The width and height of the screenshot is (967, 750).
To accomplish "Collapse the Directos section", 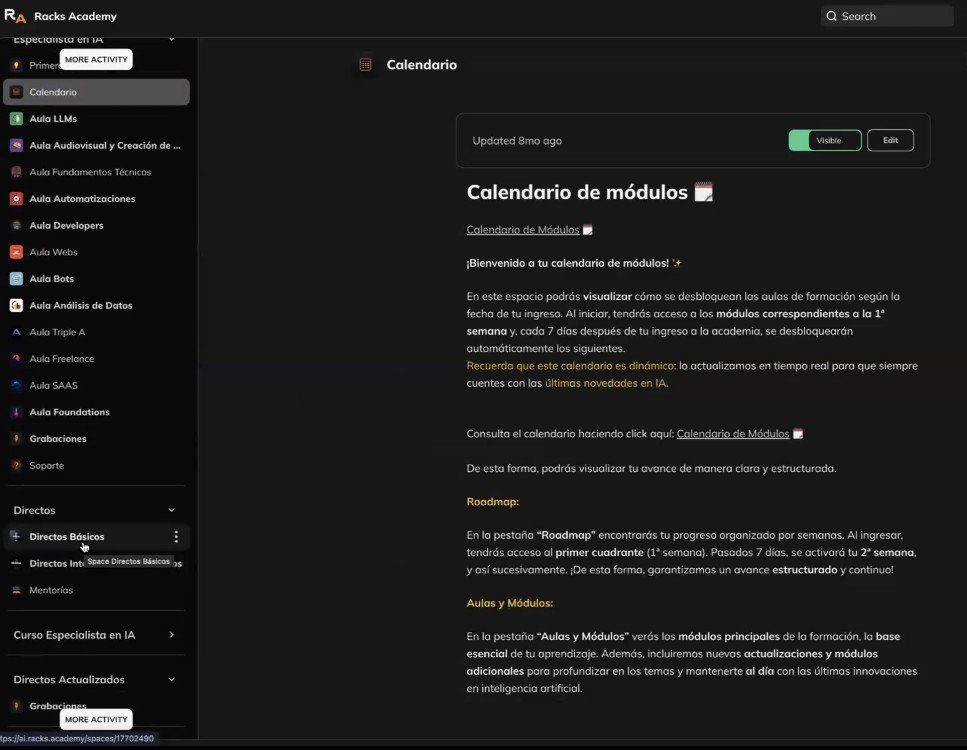I will pos(171,510).
